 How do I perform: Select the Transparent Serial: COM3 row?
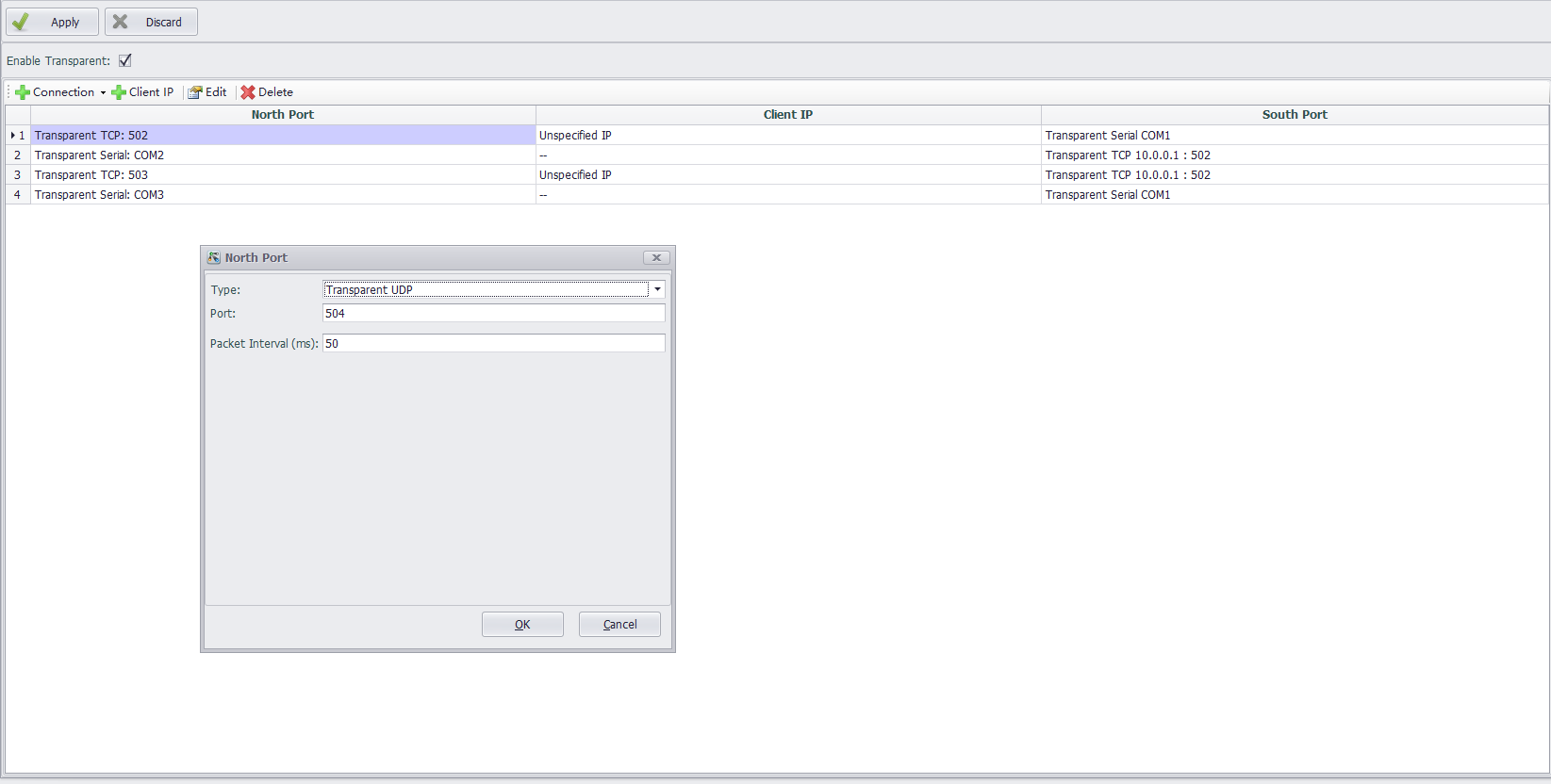click(99, 195)
